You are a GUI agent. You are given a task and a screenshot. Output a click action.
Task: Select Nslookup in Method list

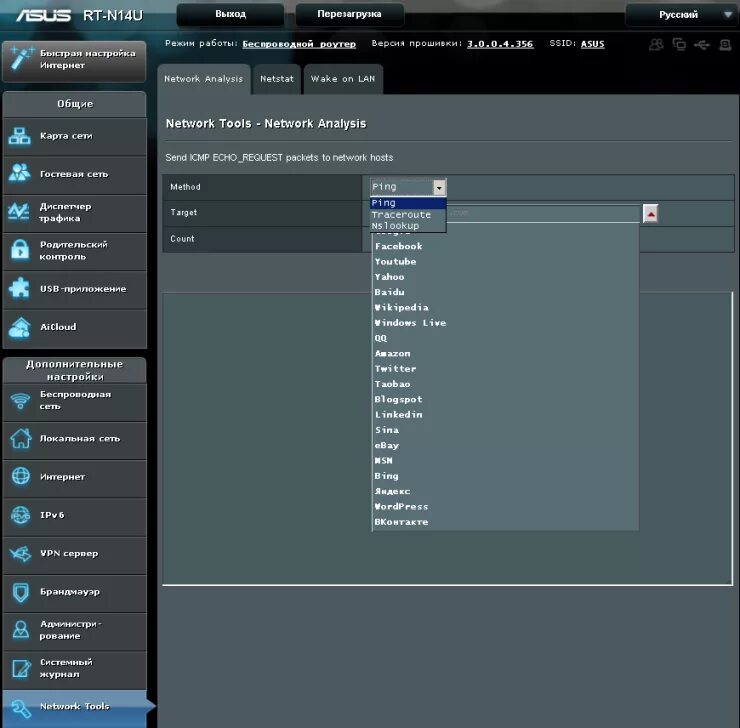coord(408,226)
